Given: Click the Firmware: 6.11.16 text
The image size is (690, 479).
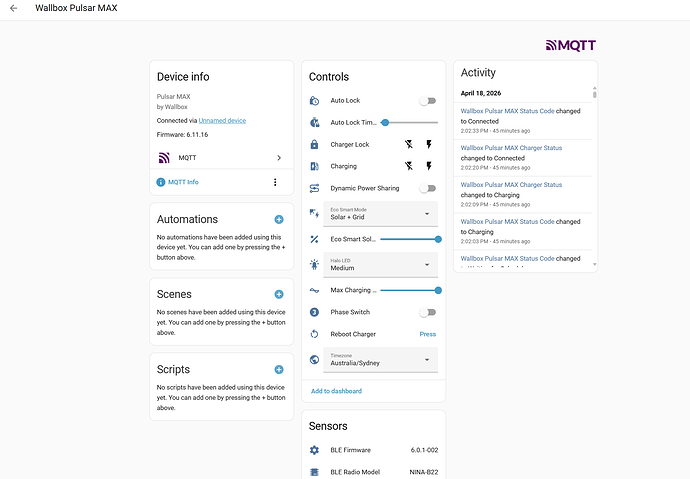Looking at the screenshot, I should point(182,135).
